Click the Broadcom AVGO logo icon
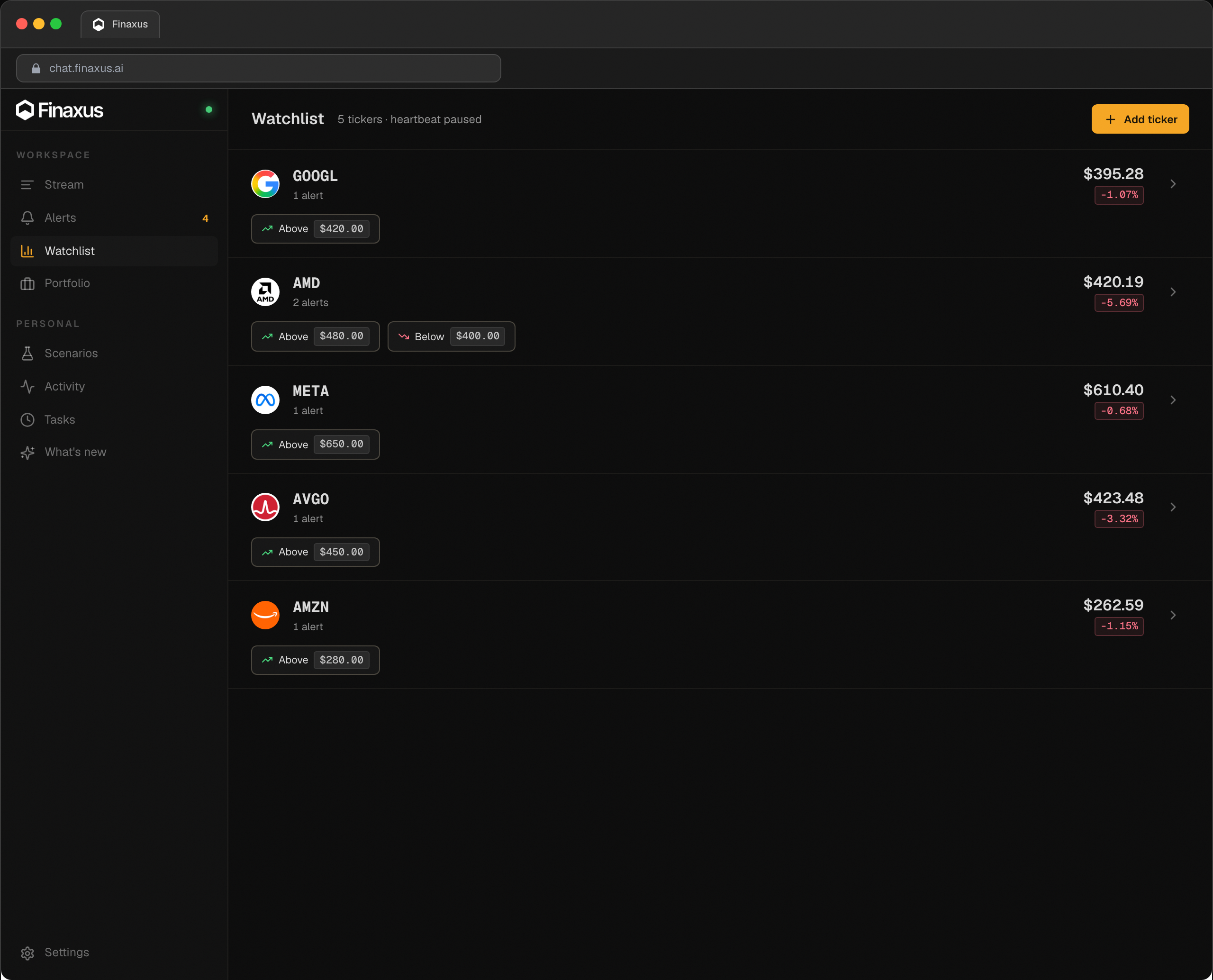Screen dimensions: 1213x980 pos(265,507)
